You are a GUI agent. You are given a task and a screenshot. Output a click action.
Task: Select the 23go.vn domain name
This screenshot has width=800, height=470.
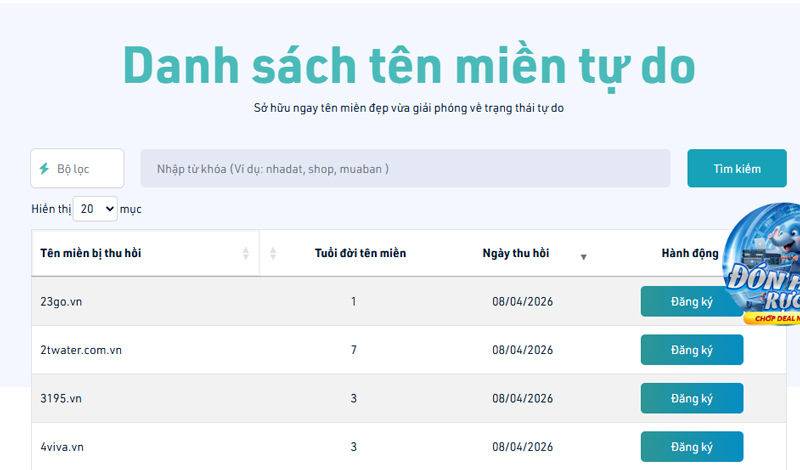[61, 302]
